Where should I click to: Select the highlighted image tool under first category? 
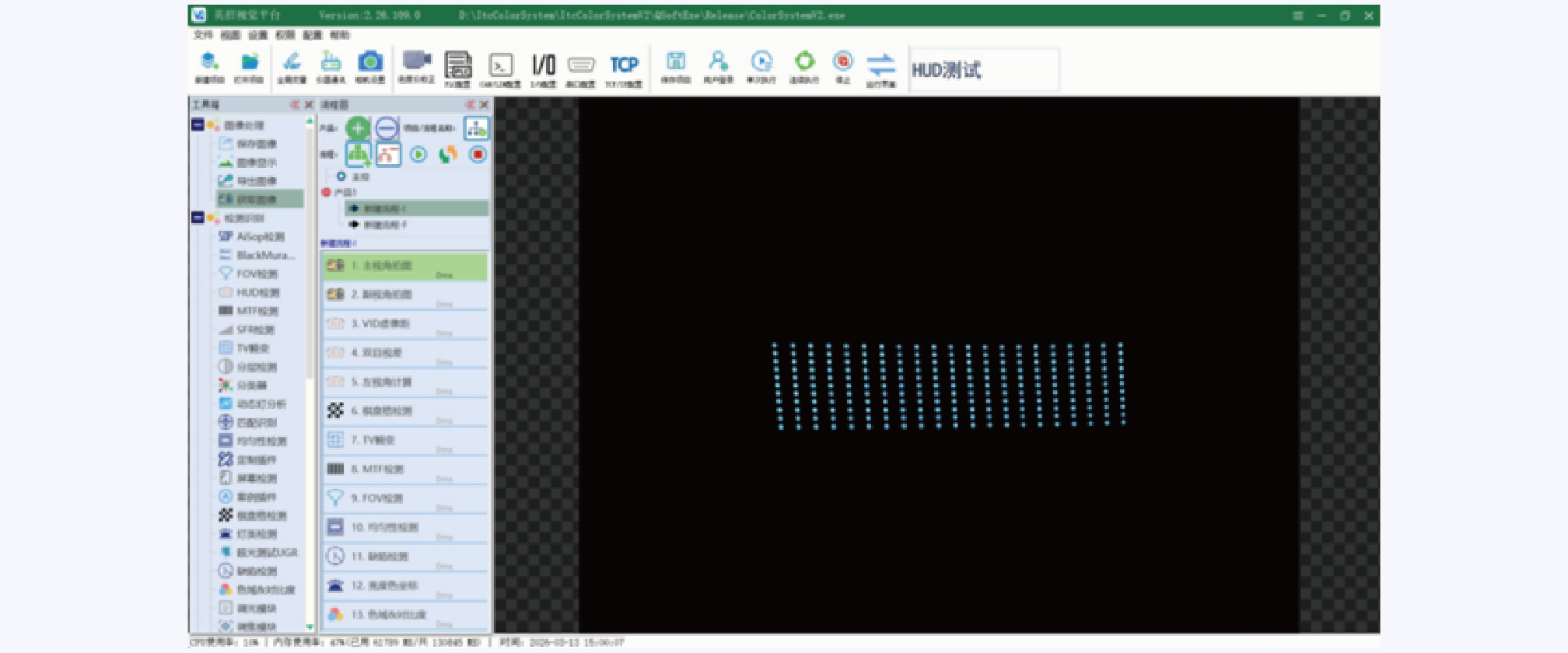260,199
